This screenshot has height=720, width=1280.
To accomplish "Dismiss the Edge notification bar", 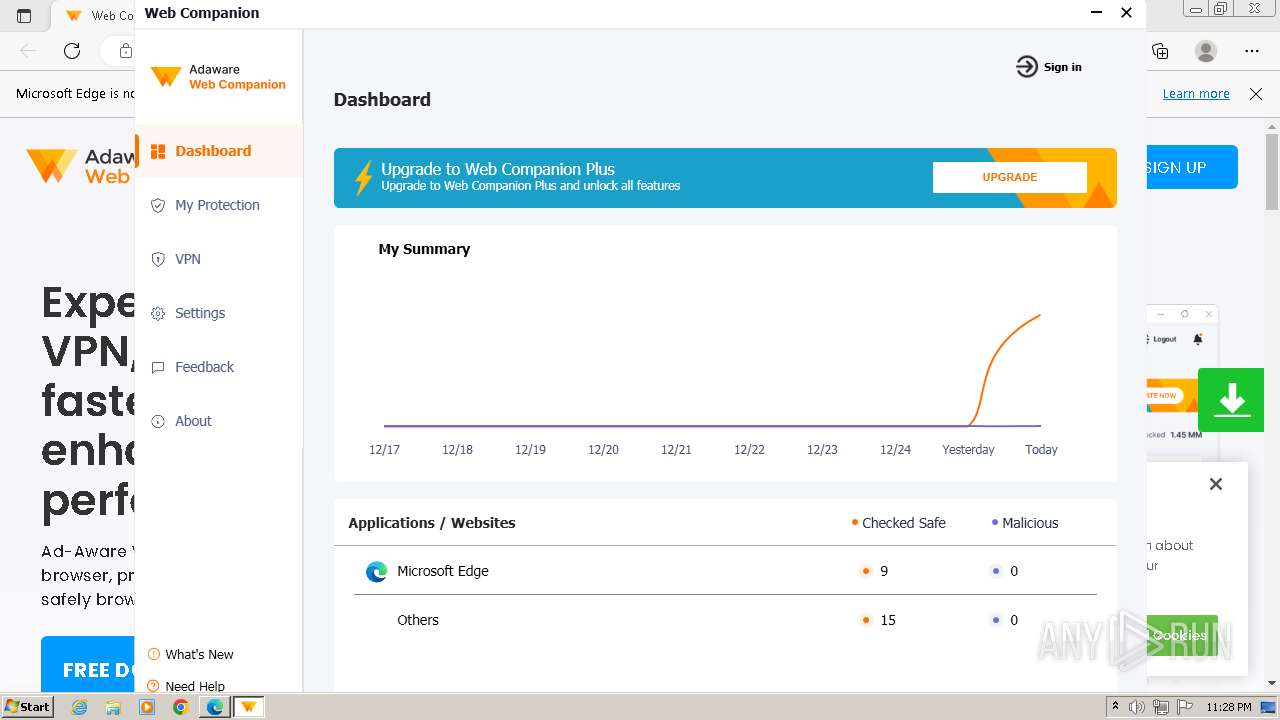I will (x=1256, y=94).
